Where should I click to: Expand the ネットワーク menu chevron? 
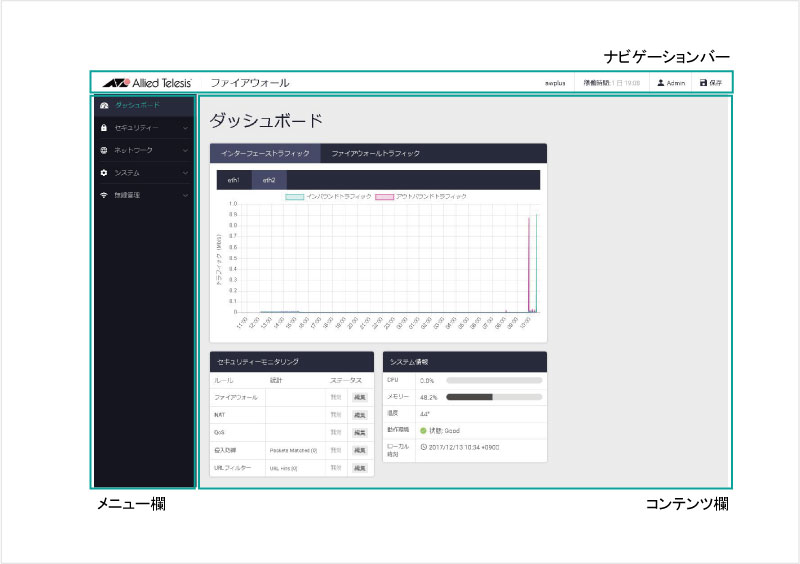click(185, 151)
